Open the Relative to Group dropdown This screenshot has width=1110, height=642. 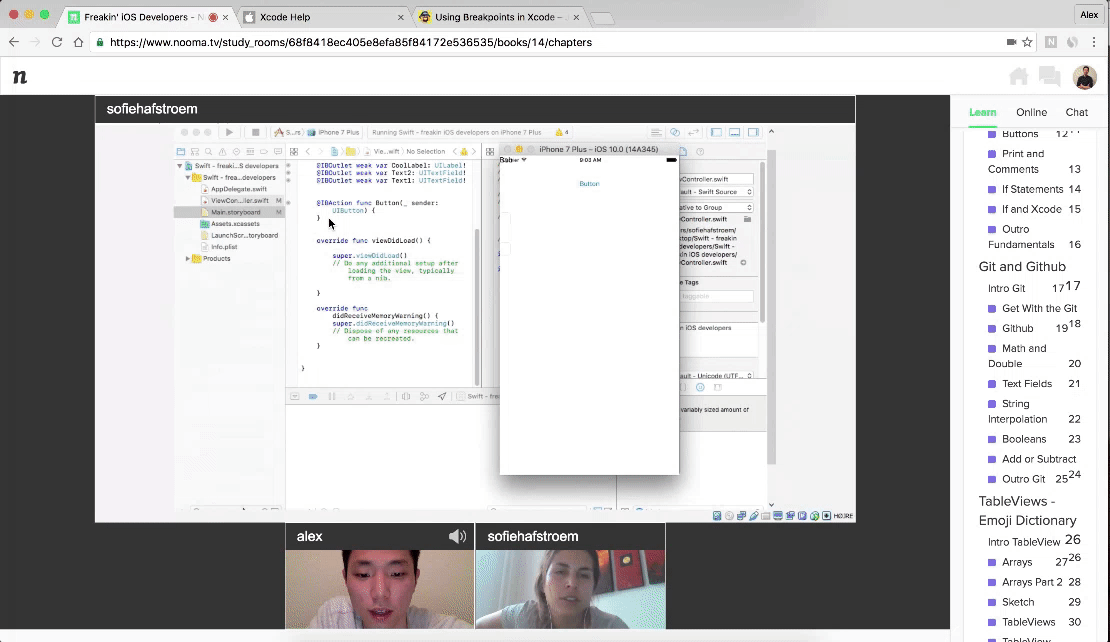coord(716,207)
